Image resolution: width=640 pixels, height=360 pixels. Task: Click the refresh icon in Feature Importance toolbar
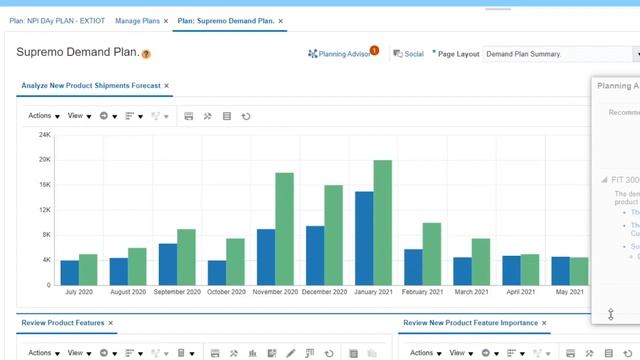[628, 353]
